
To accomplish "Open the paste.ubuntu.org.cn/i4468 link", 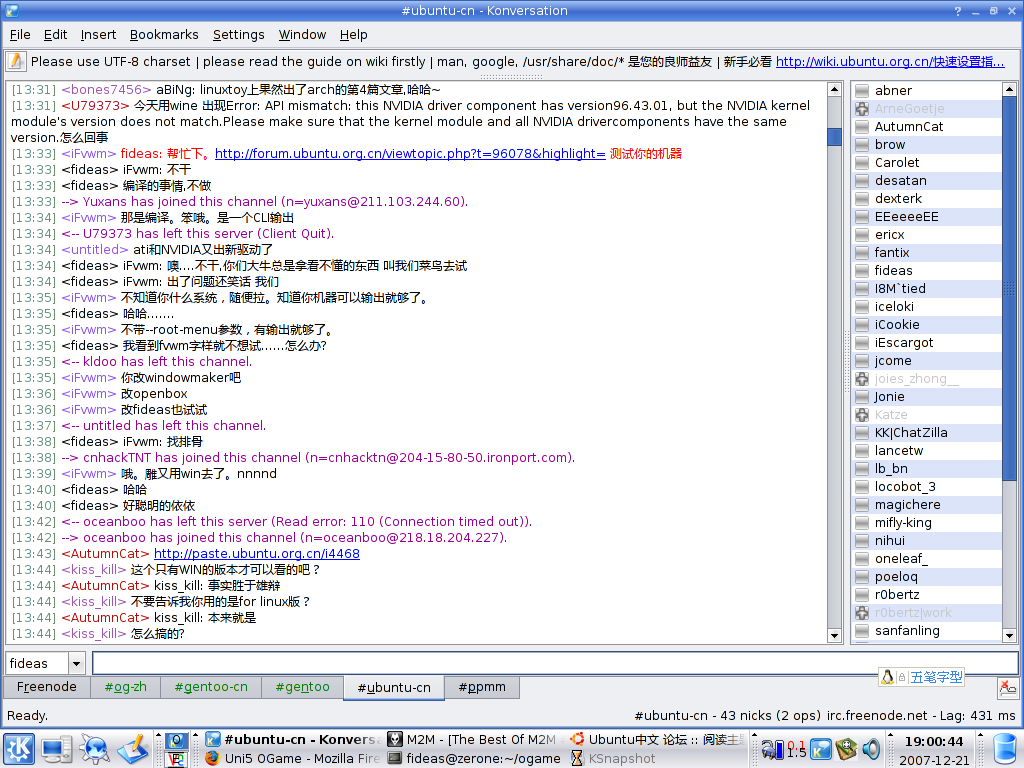I will click(257, 554).
